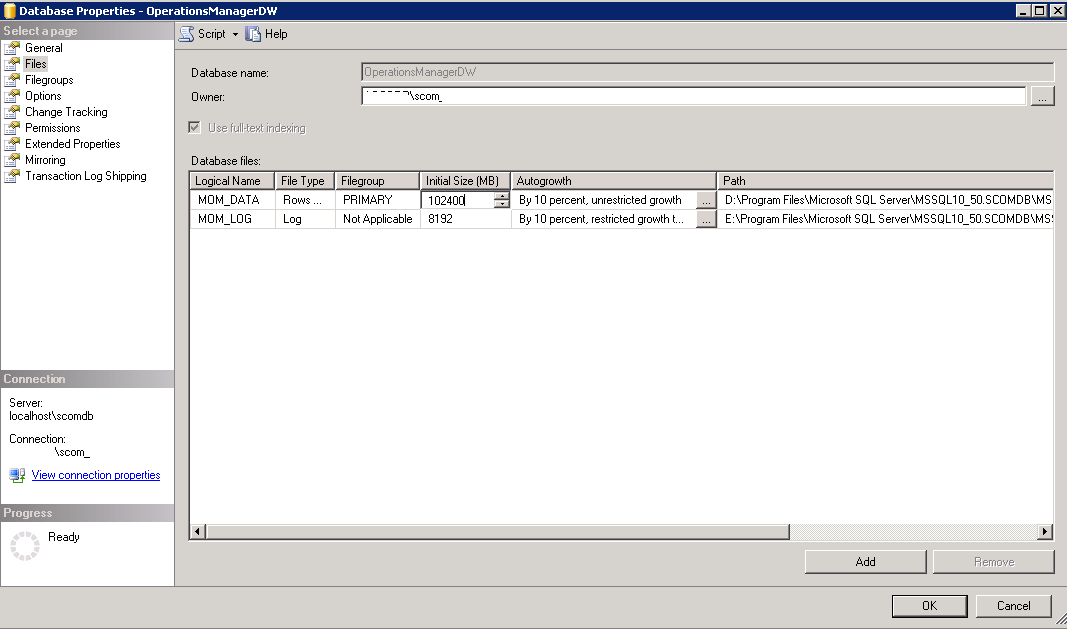Viewport: 1067px width, 629px height.
Task: Click the PRIMARY filegroup cell
Action: click(377, 200)
